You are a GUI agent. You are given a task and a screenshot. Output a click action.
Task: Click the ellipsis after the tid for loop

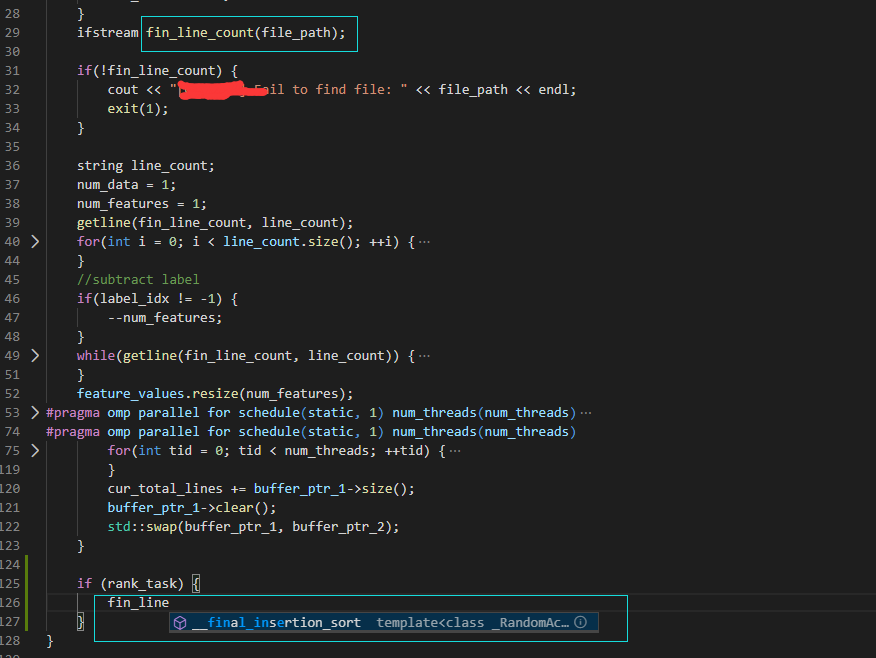point(455,451)
